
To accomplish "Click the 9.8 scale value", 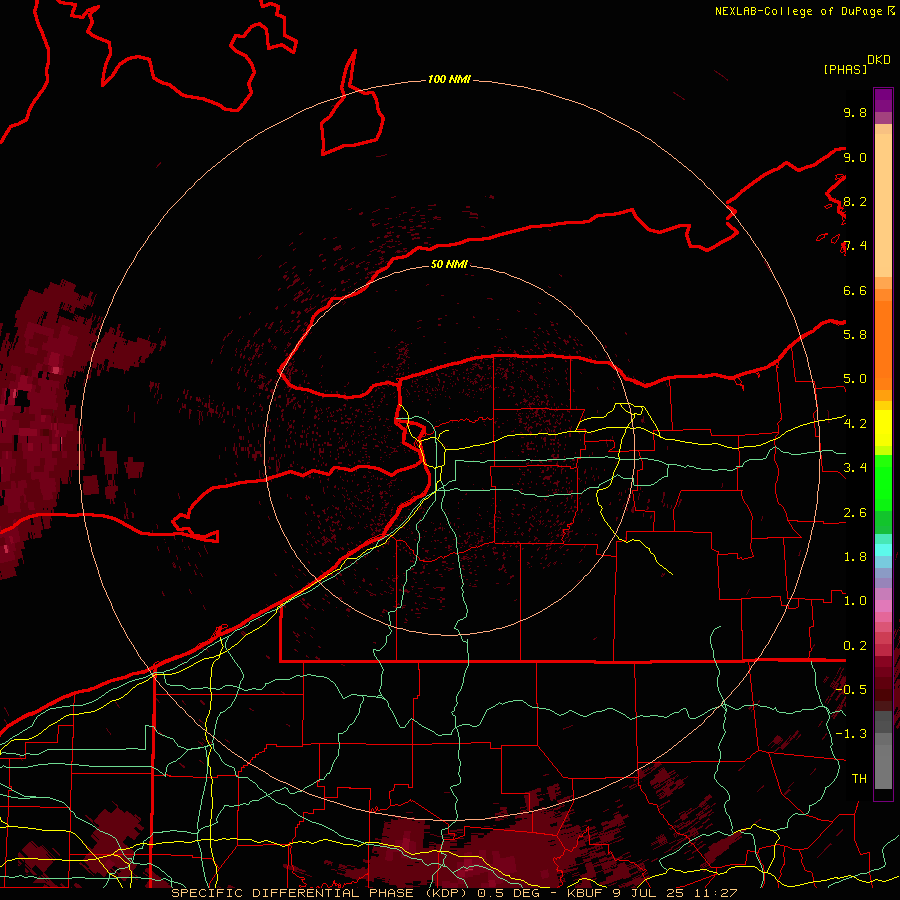I will click(855, 112).
